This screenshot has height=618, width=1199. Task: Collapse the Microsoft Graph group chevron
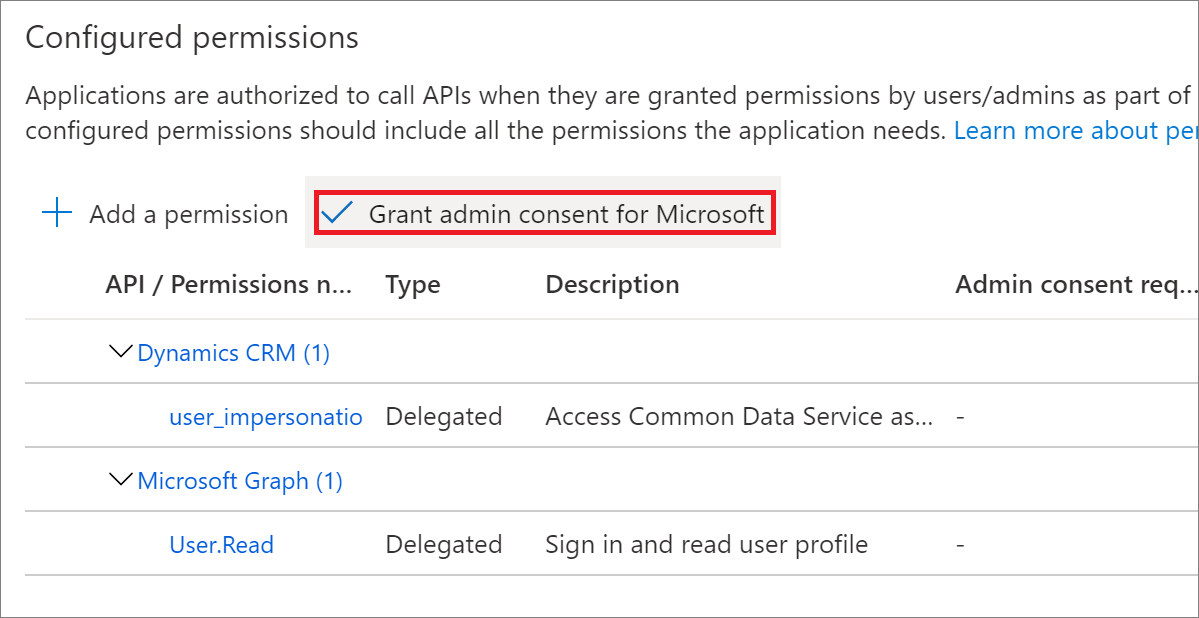point(120,480)
